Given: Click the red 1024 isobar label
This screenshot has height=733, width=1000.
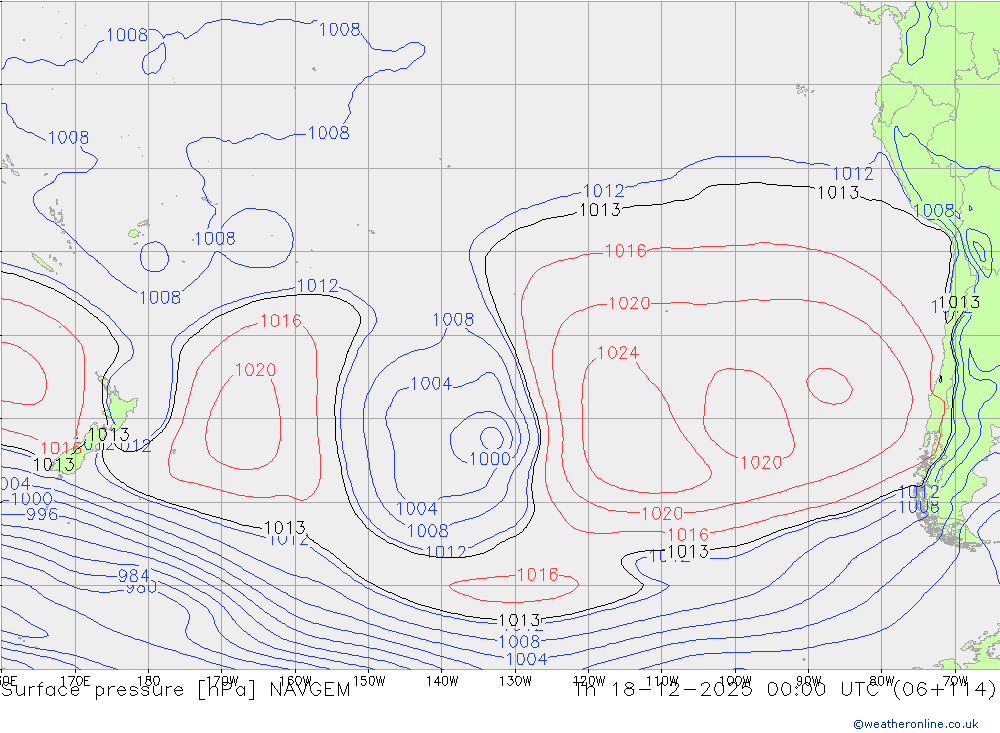Looking at the screenshot, I should click(618, 353).
